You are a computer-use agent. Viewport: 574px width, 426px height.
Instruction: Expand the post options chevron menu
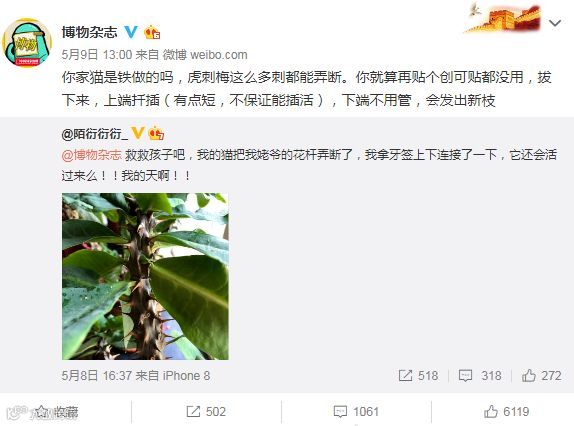[x=555, y=23]
